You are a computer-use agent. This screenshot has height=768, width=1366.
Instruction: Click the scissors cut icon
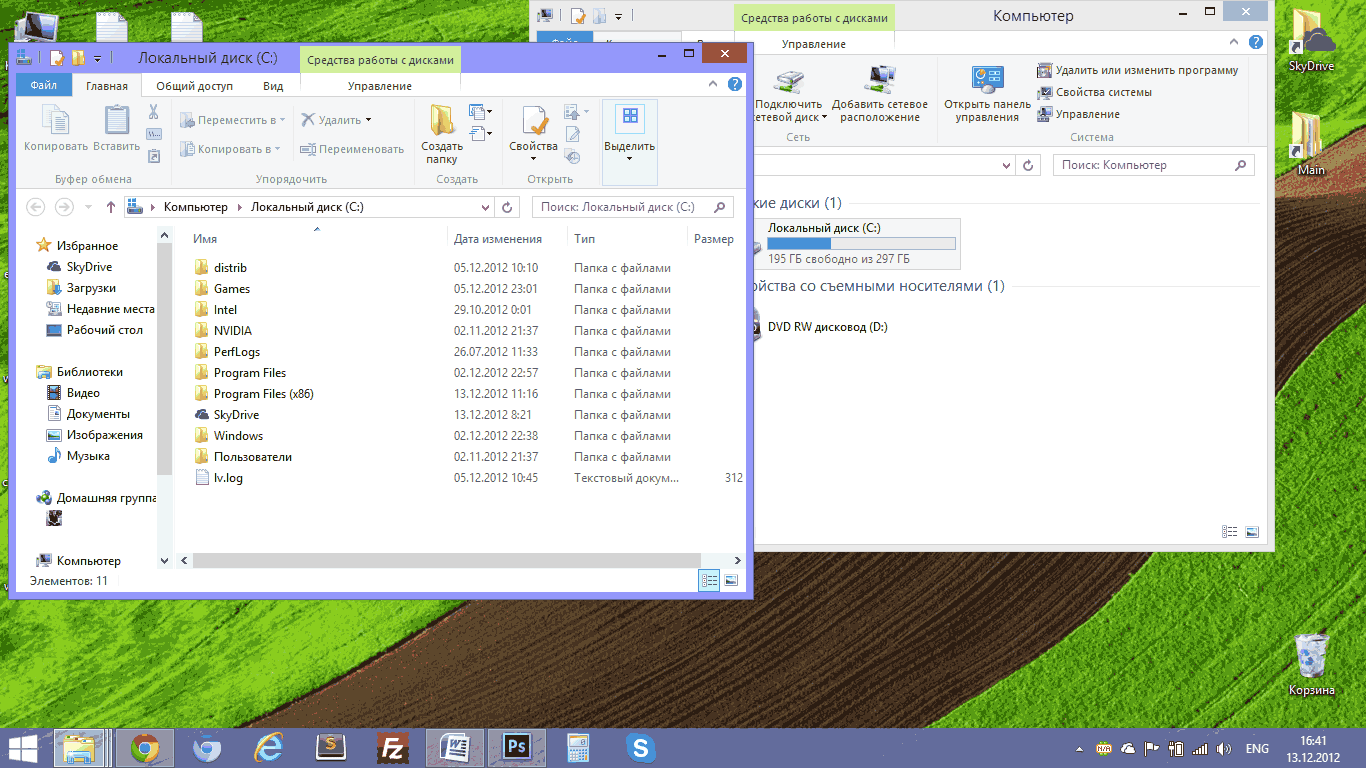point(154,112)
